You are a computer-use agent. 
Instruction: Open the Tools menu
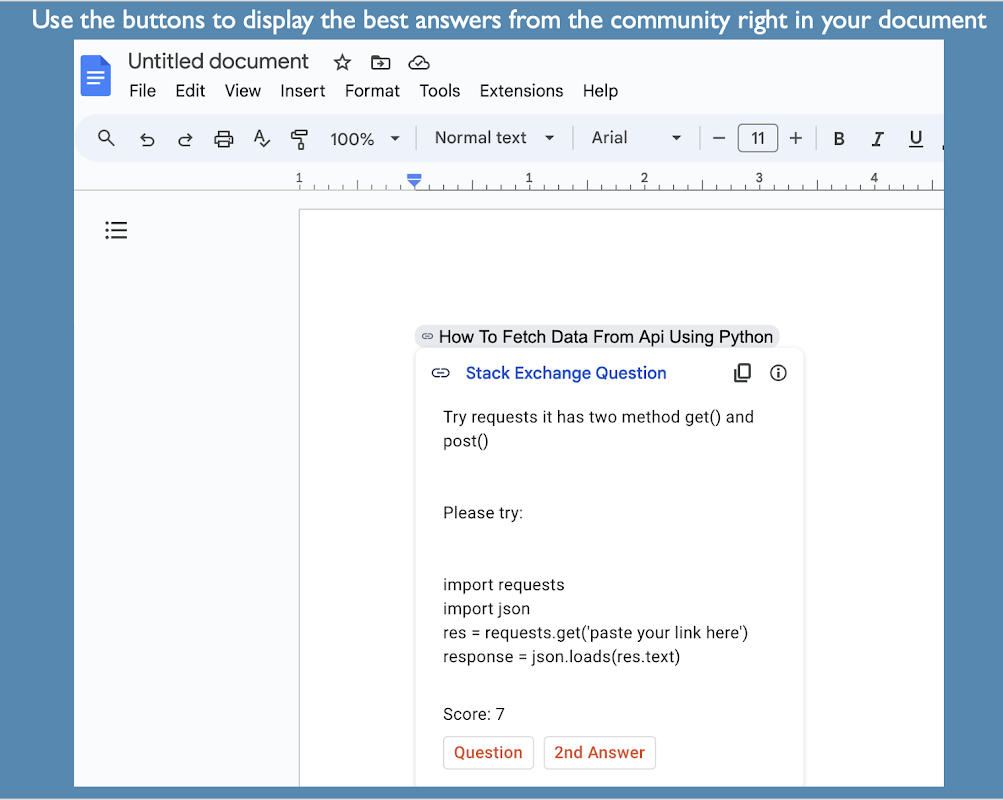[439, 91]
